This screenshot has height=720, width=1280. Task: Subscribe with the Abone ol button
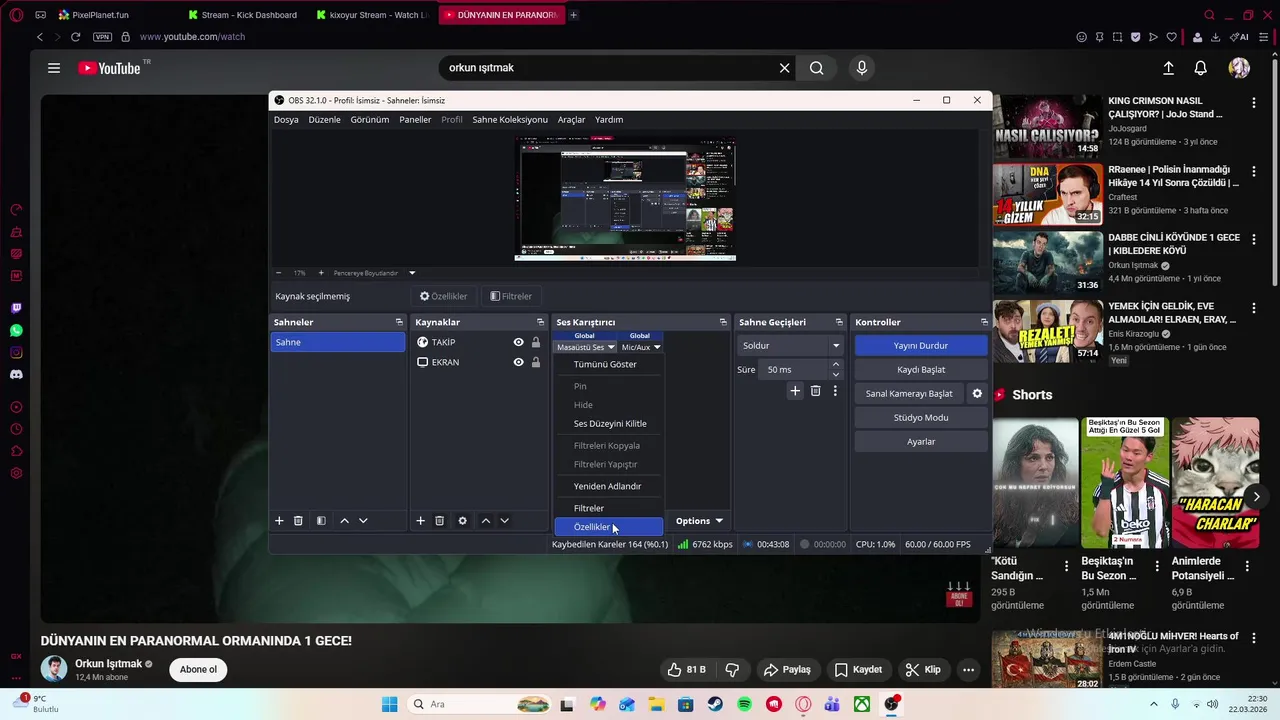pyautogui.click(x=198, y=670)
